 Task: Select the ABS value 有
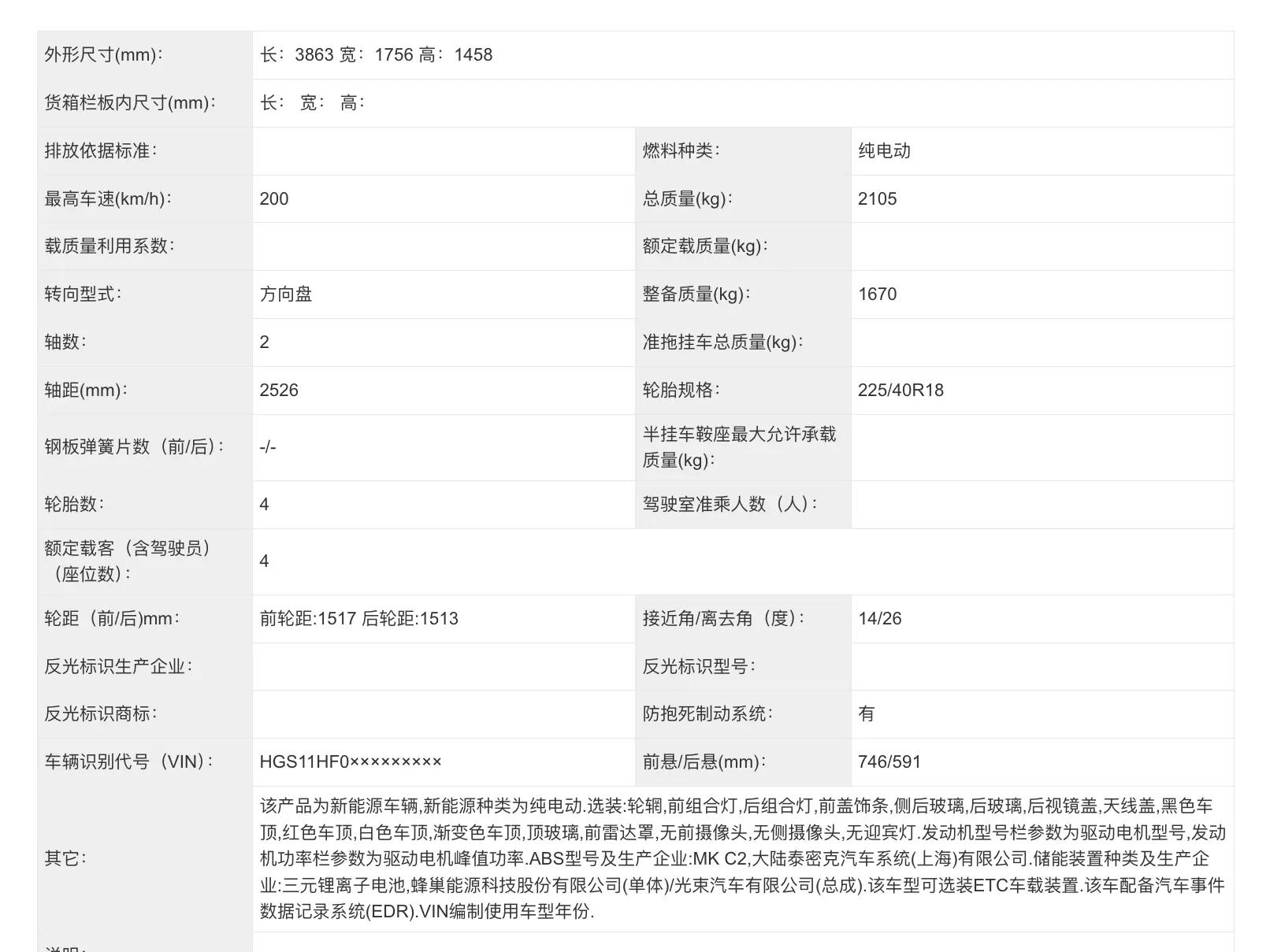pos(867,714)
